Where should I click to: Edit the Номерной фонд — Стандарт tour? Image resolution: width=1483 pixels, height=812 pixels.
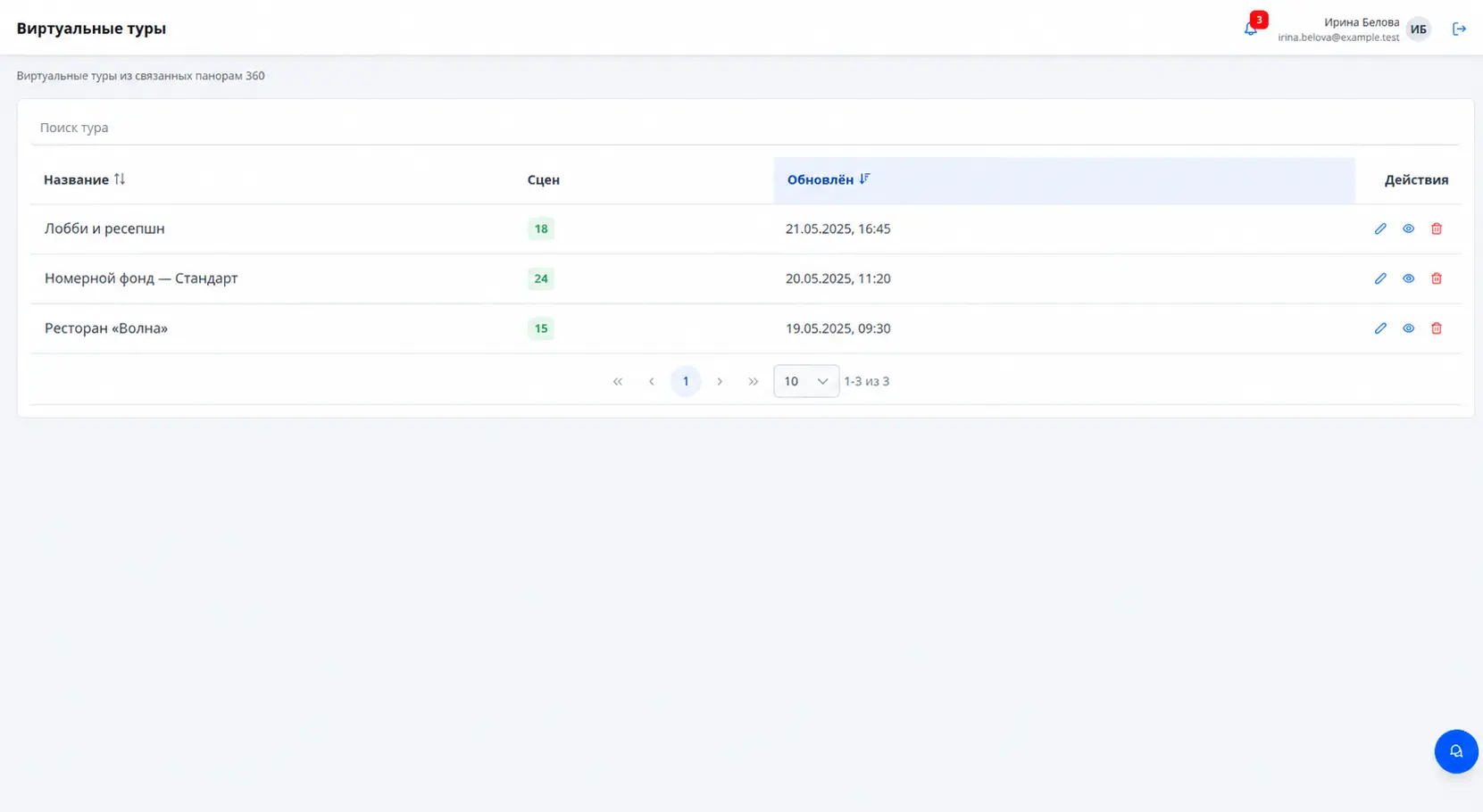coord(1380,278)
